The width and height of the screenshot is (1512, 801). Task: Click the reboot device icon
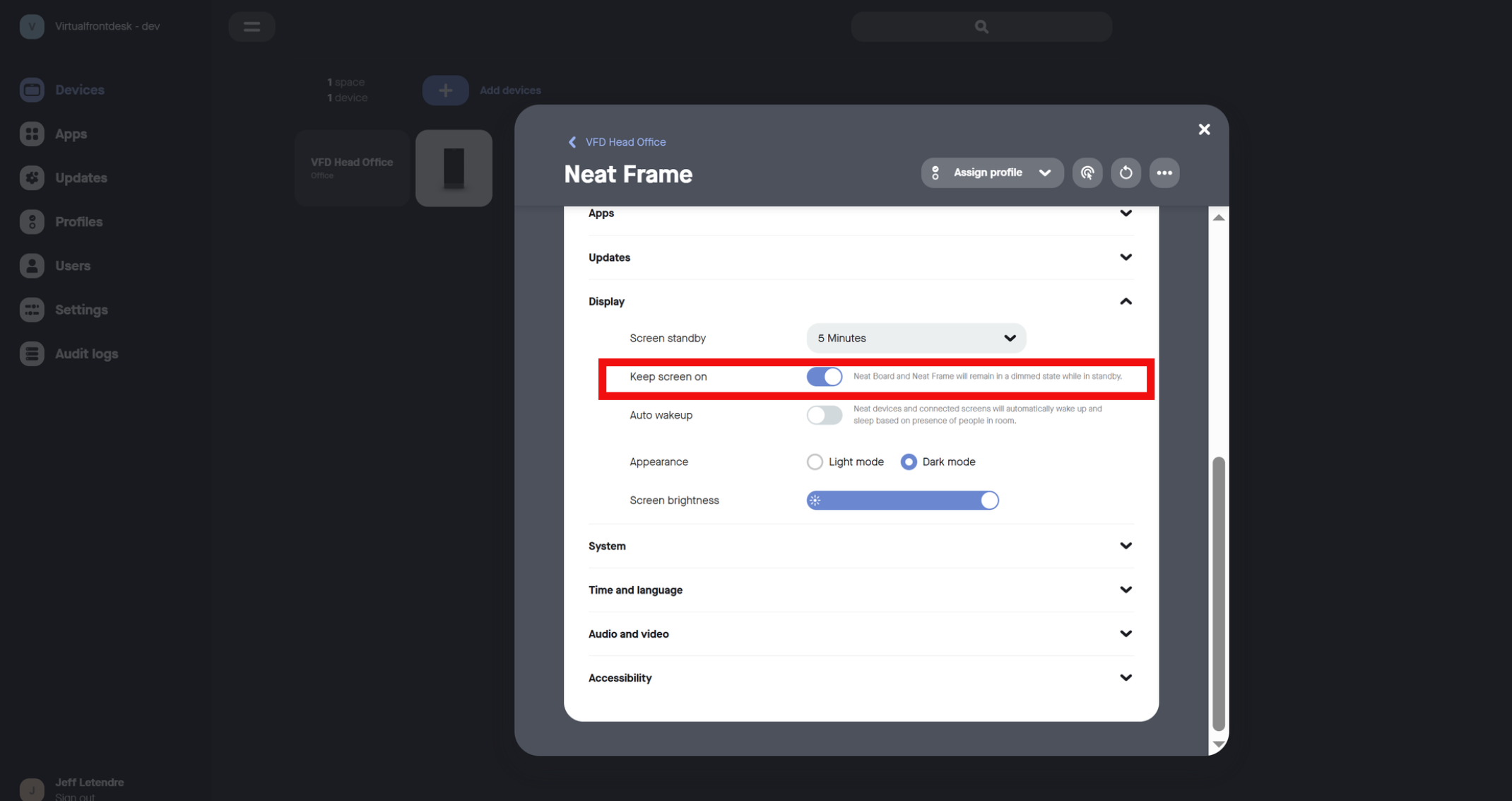tap(1126, 173)
